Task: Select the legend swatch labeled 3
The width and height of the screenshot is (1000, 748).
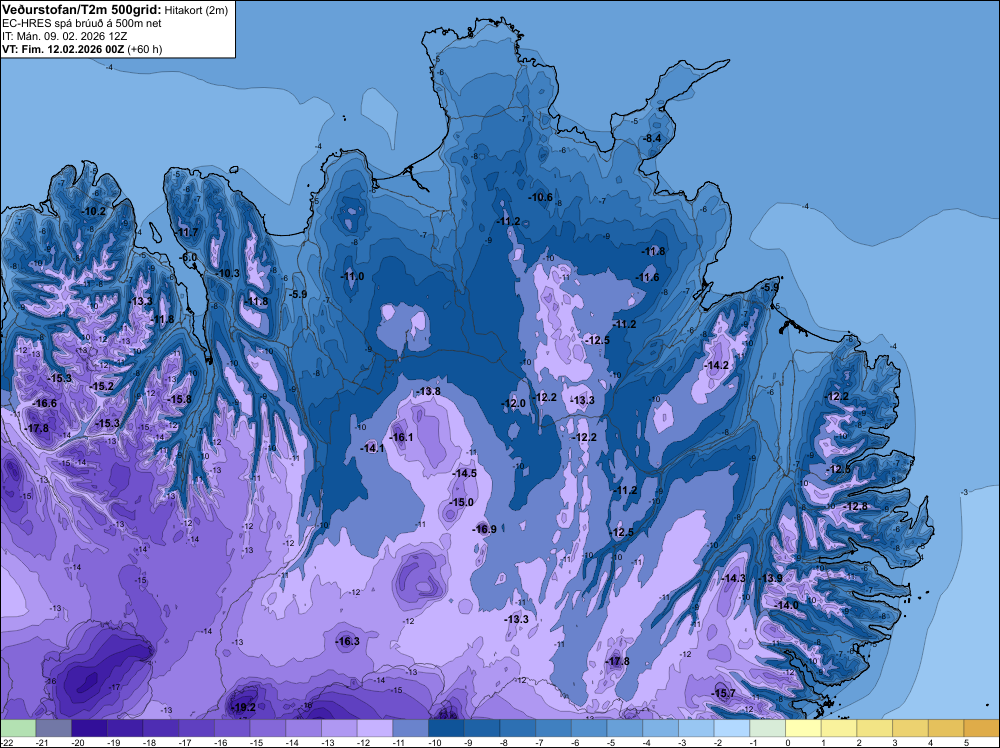Action: click(911, 728)
